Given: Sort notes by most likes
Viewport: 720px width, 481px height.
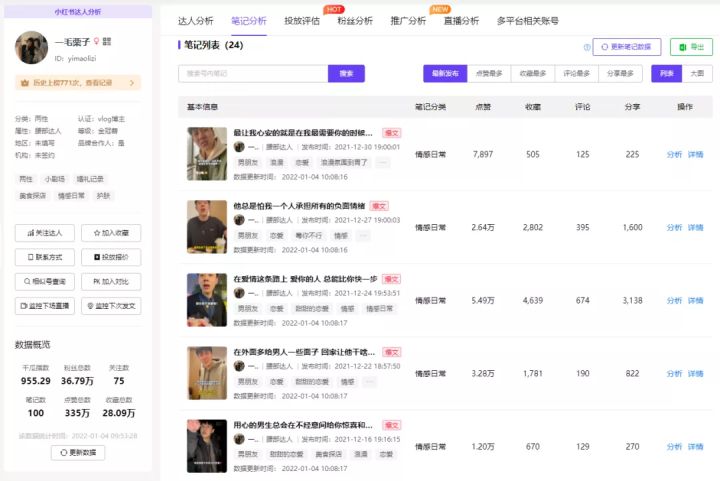Looking at the screenshot, I should coord(489,73).
